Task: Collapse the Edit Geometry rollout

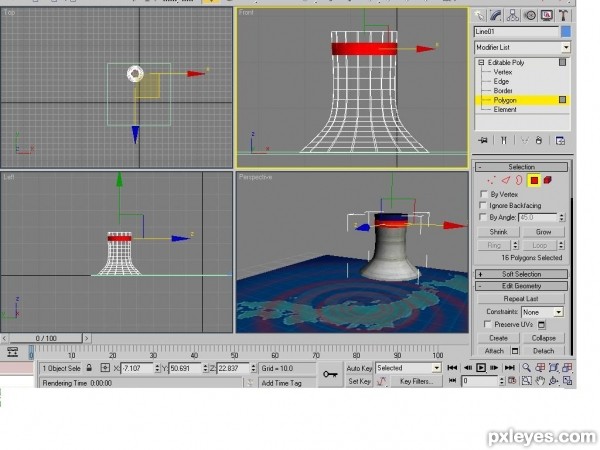Action: (x=521, y=286)
